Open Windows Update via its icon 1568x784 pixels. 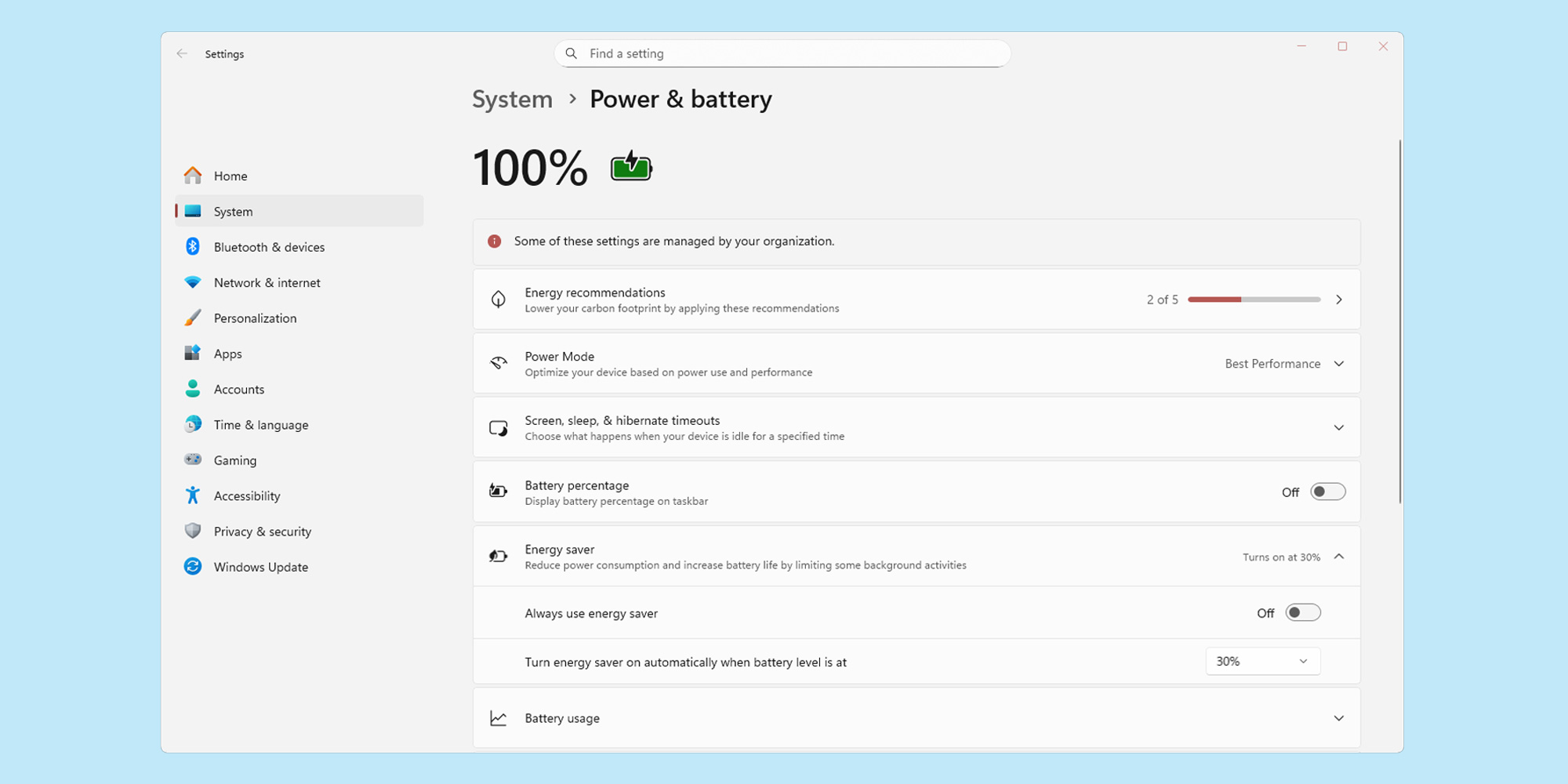[193, 566]
